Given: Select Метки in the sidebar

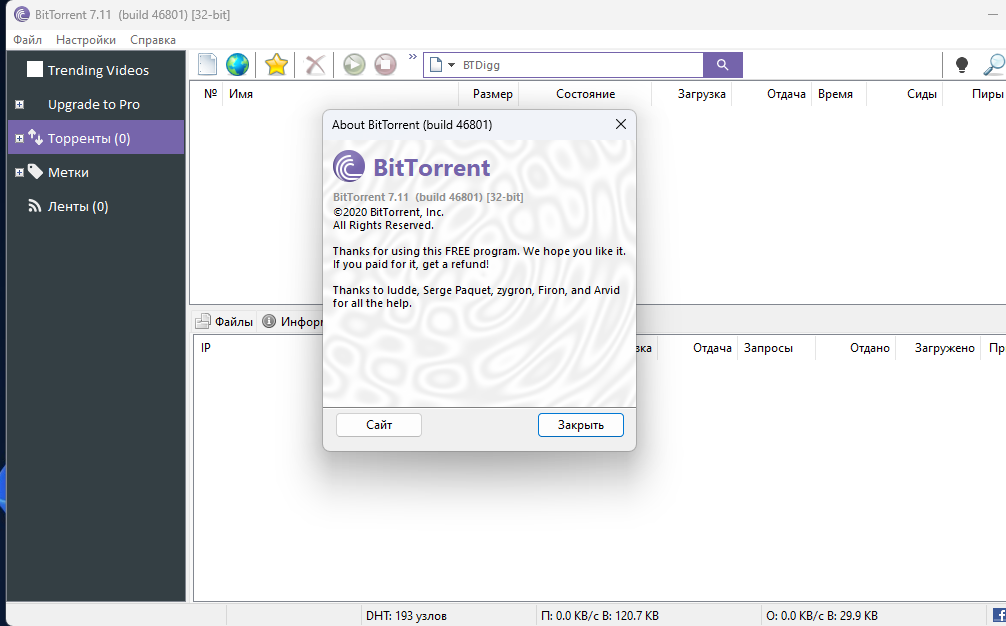Looking at the screenshot, I should 68,172.
